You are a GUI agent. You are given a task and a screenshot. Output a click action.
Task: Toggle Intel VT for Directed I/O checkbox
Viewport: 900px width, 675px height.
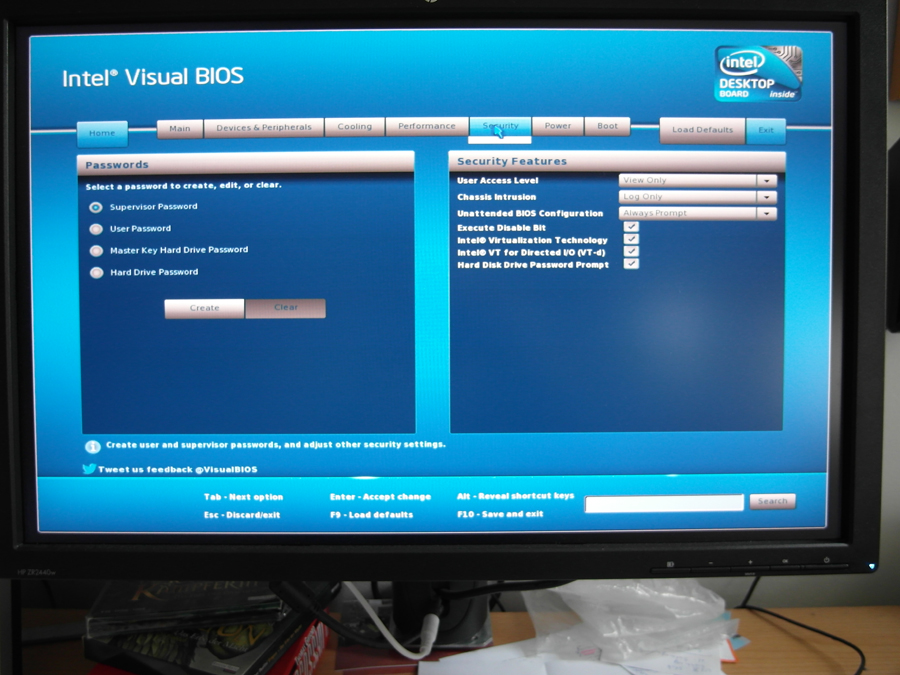[631, 251]
